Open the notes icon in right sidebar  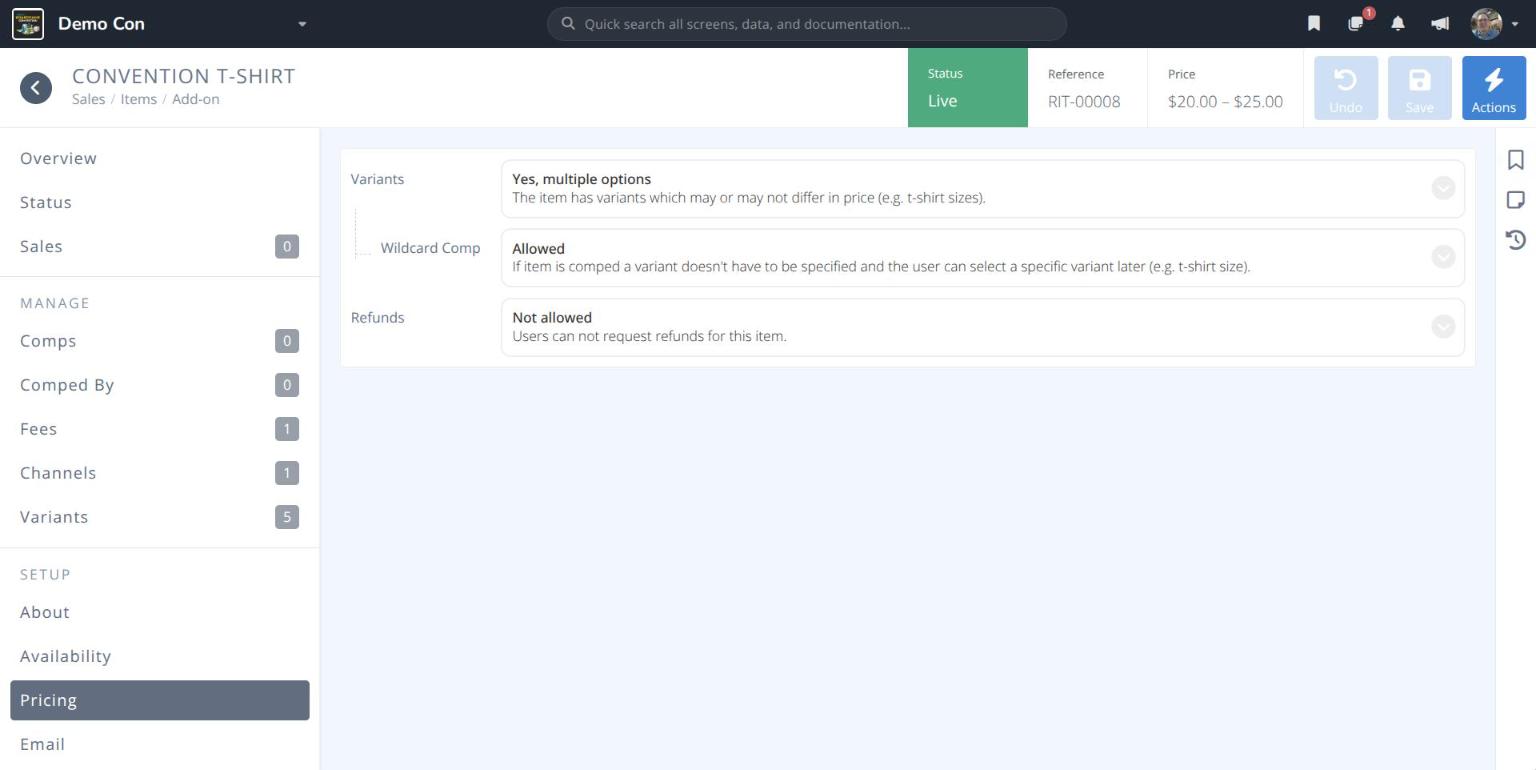coord(1516,200)
